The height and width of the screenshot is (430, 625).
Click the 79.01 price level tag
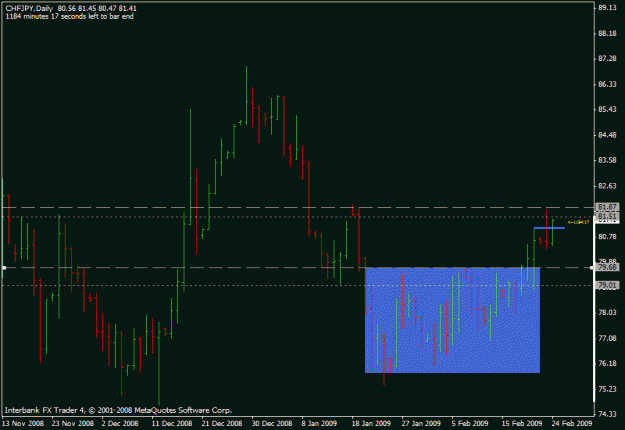point(607,285)
